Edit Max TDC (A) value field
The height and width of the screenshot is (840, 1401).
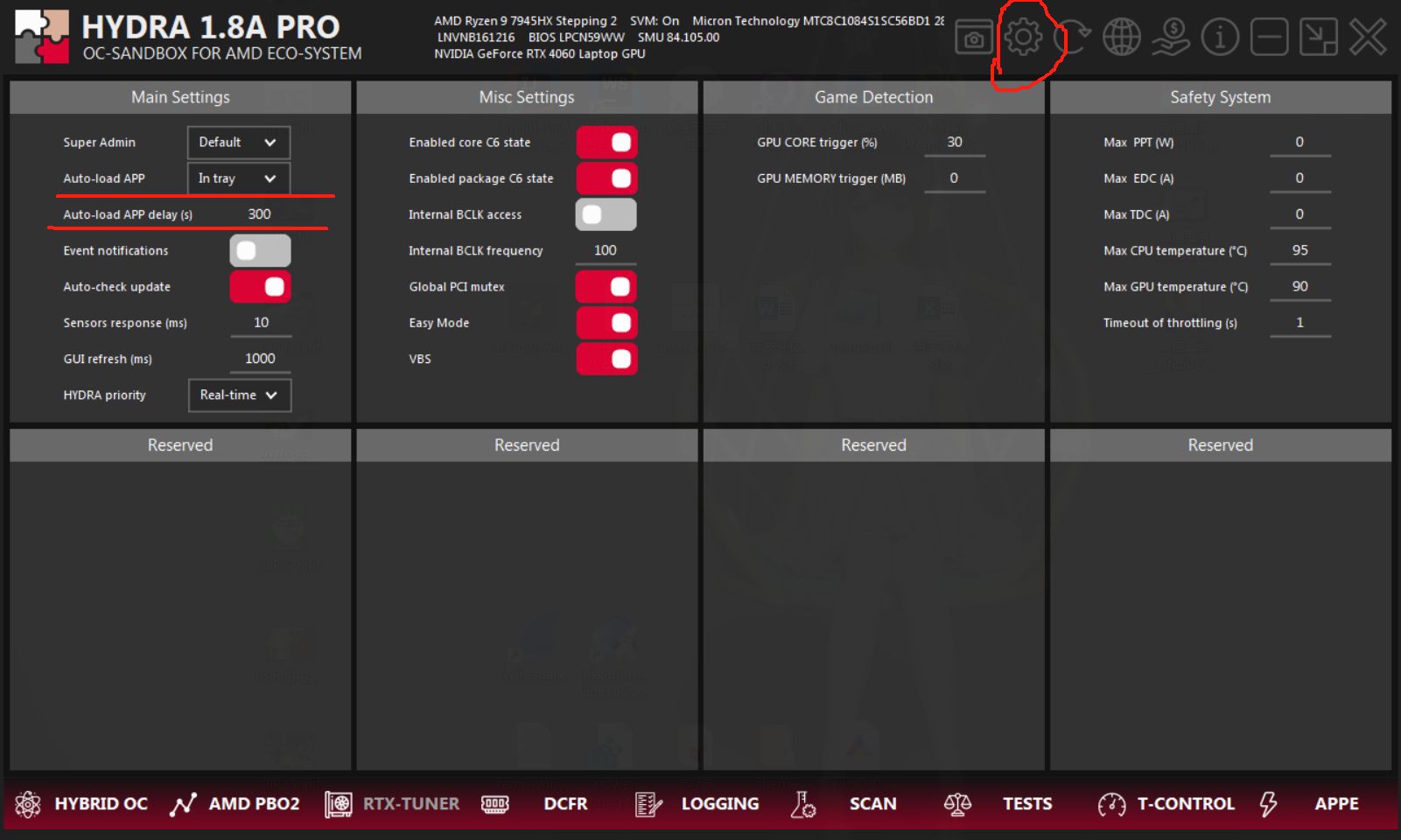[1300, 214]
